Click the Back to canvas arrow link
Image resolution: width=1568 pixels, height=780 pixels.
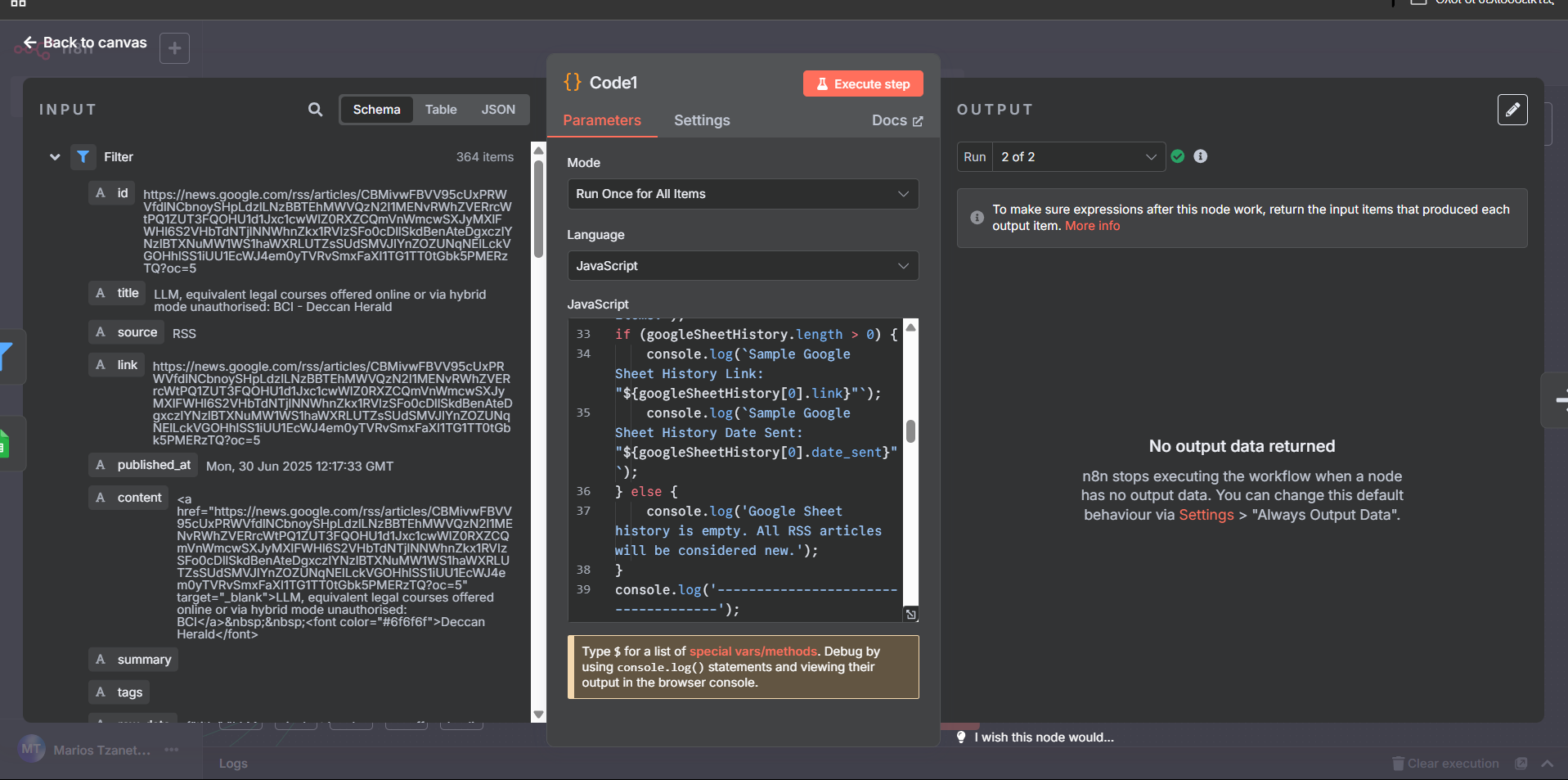tap(85, 43)
